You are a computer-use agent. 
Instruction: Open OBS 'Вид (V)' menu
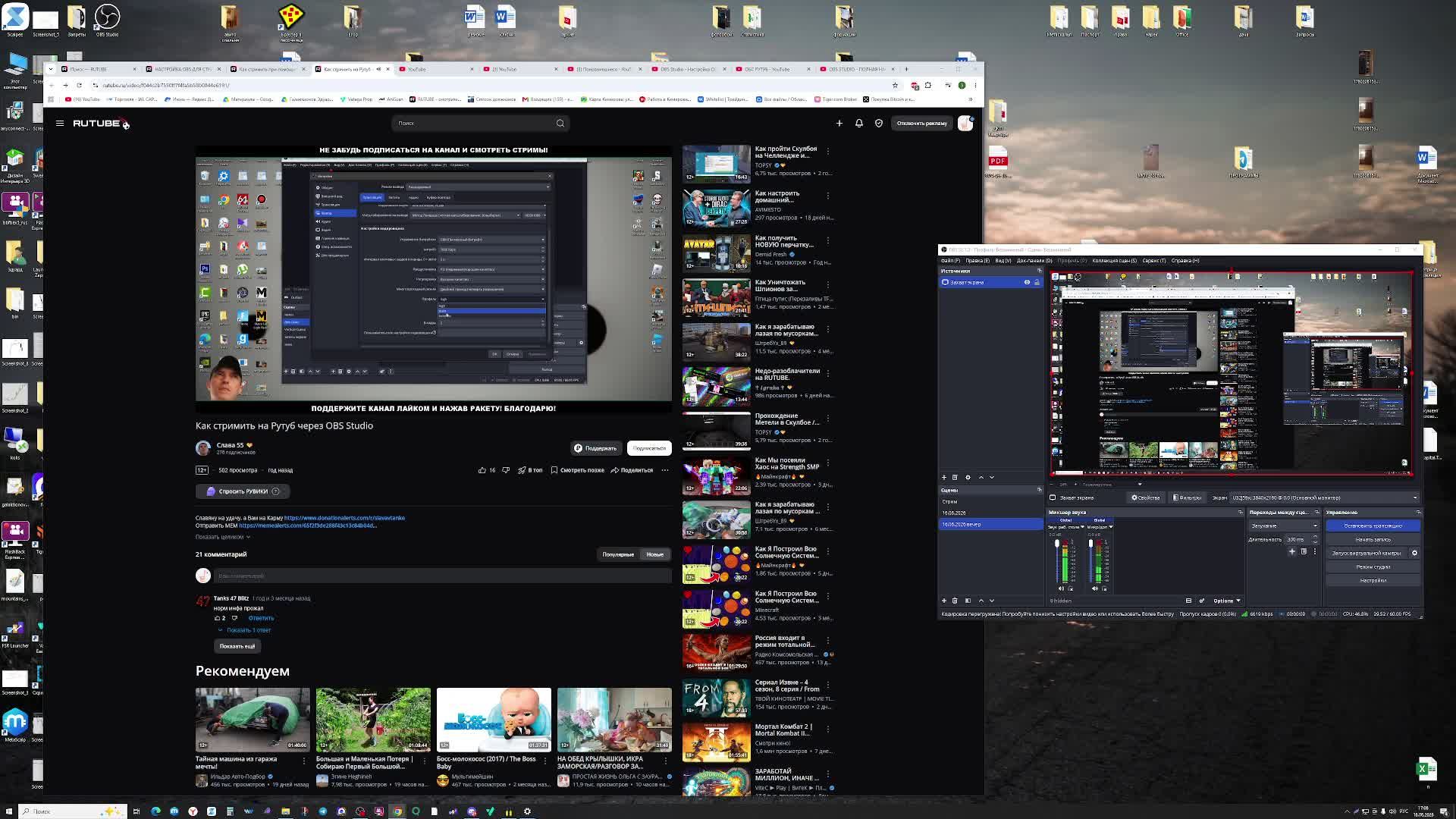coord(1003,261)
